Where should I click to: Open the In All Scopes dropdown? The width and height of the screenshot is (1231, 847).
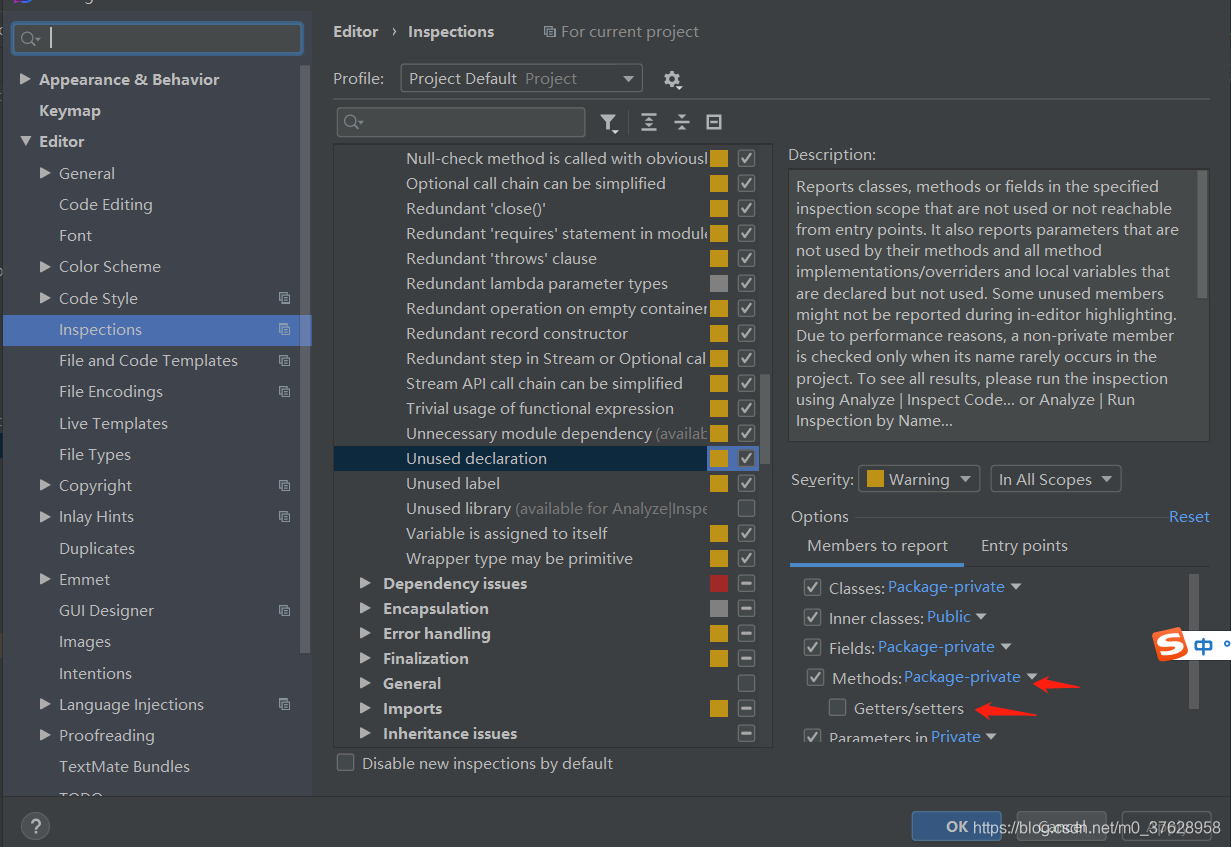pos(1055,479)
